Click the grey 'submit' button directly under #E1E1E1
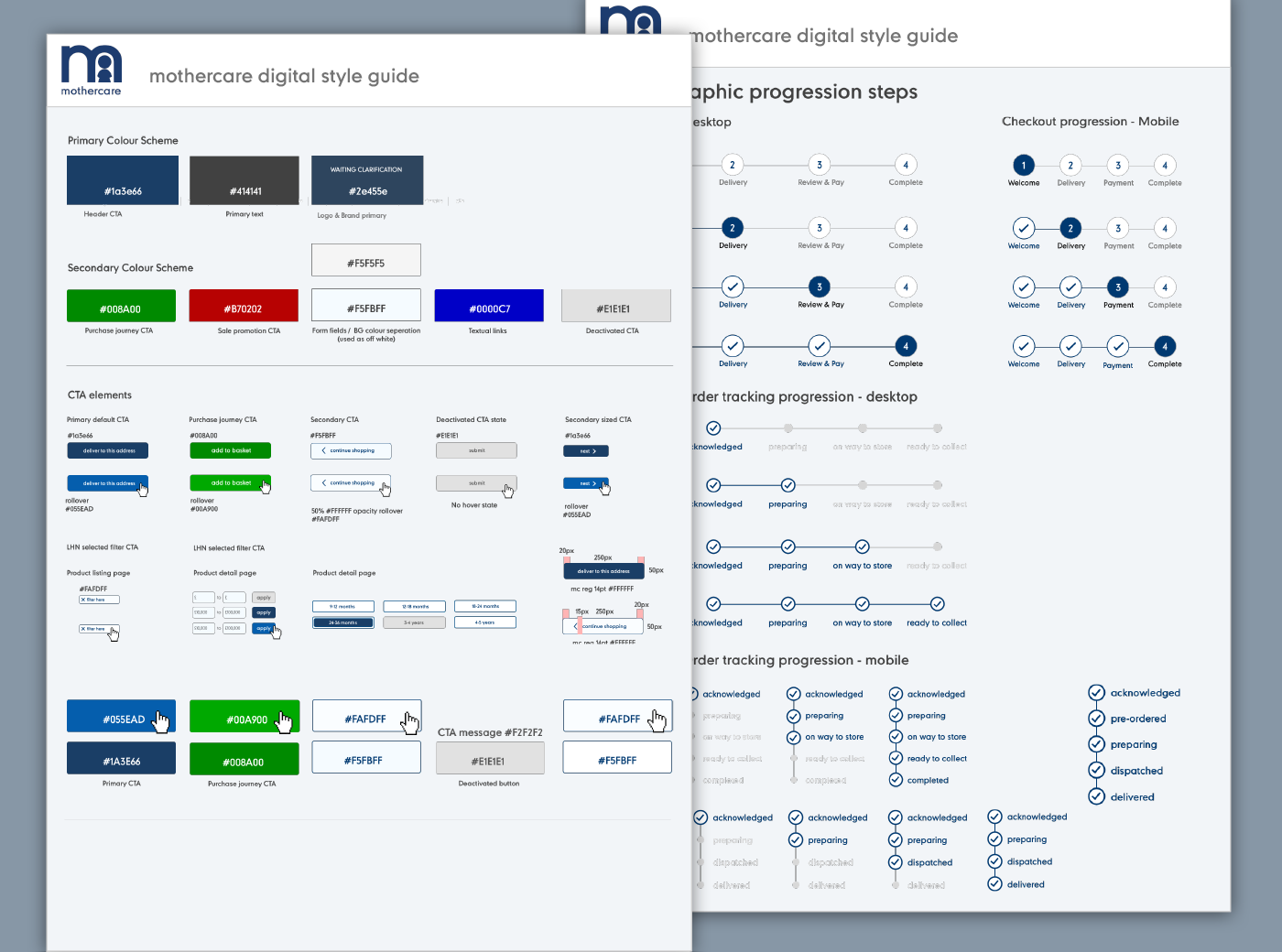 click(476, 450)
